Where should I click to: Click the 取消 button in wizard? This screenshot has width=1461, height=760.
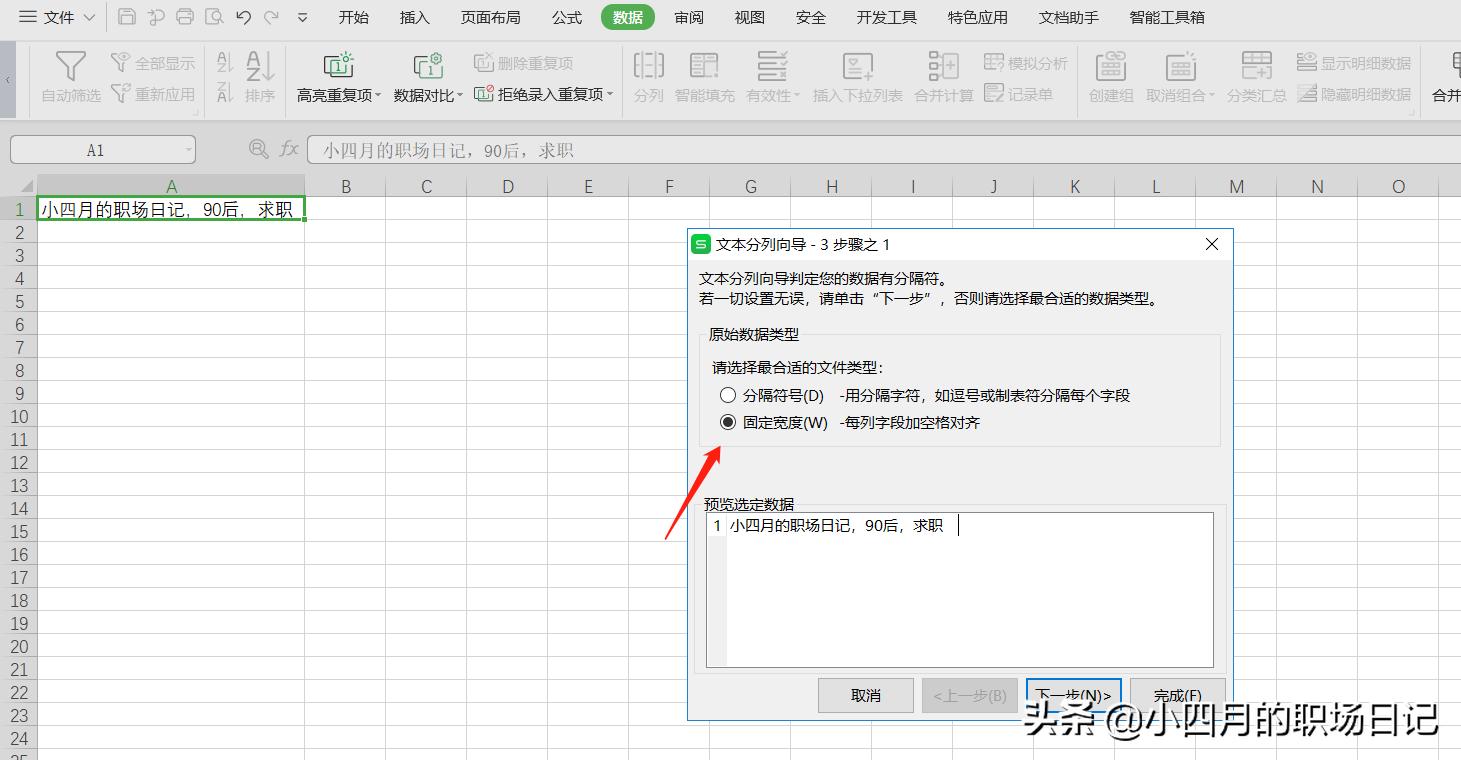[x=864, y=694]
